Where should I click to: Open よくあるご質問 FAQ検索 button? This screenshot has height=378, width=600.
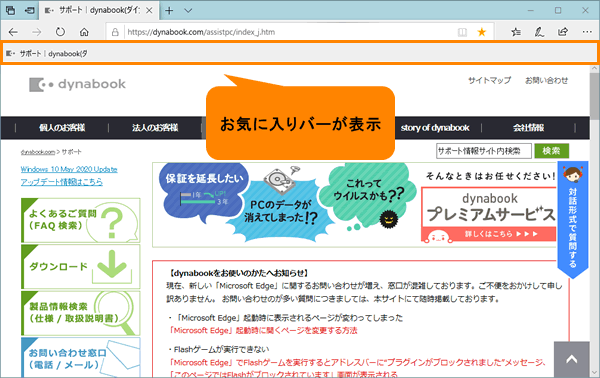tap(80, 220)
